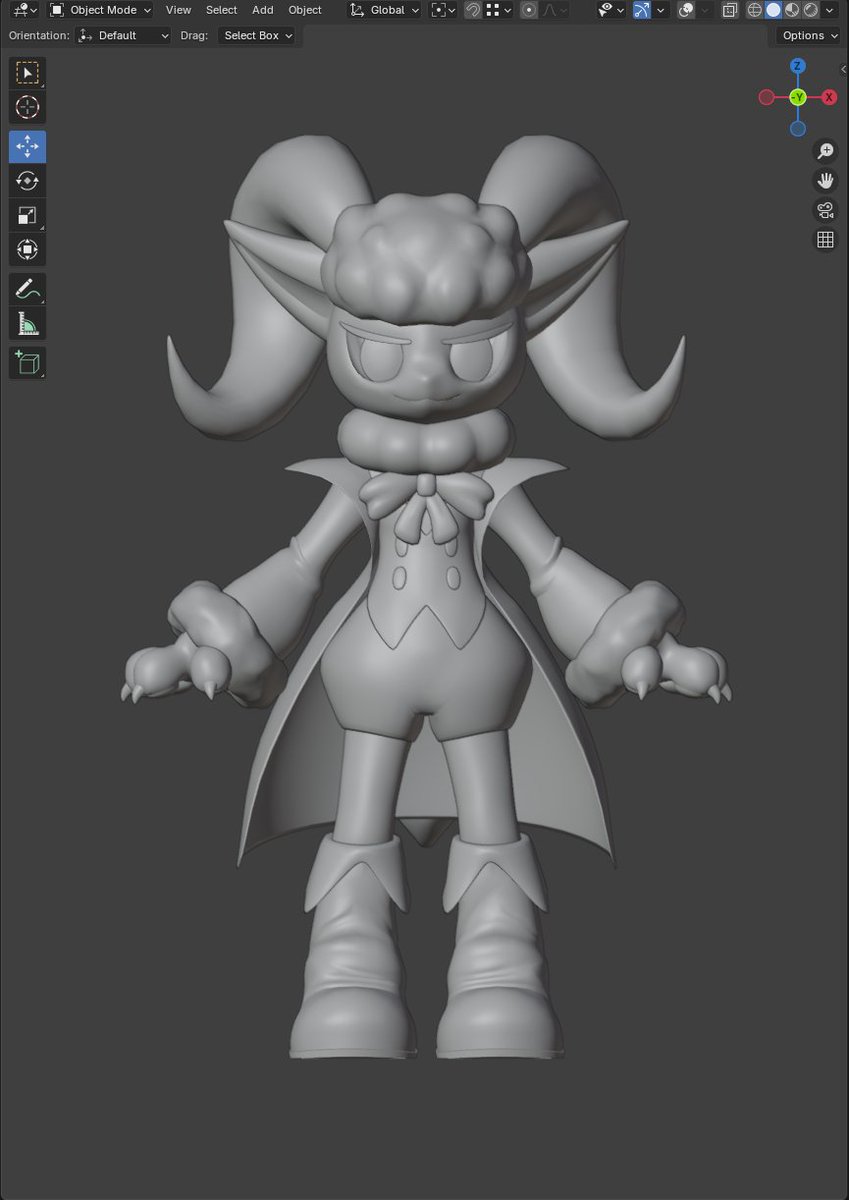Activate the Rotate tool

click(x=27, y=181)
